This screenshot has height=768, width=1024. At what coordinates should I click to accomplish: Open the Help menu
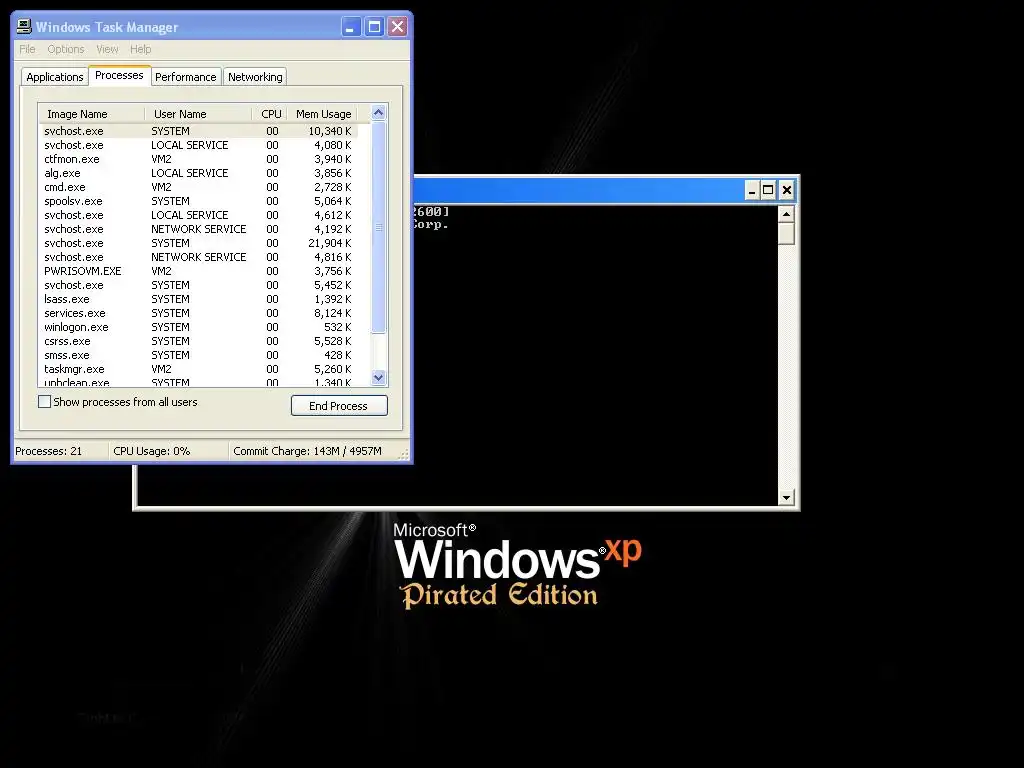pos(140,49)
